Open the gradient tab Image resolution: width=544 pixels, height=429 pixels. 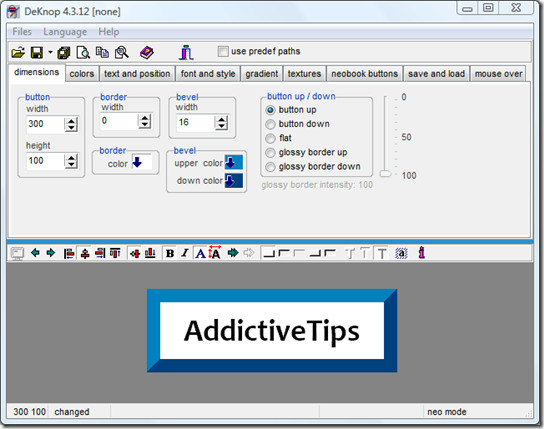pyautogui.click(x=262, y=74)
